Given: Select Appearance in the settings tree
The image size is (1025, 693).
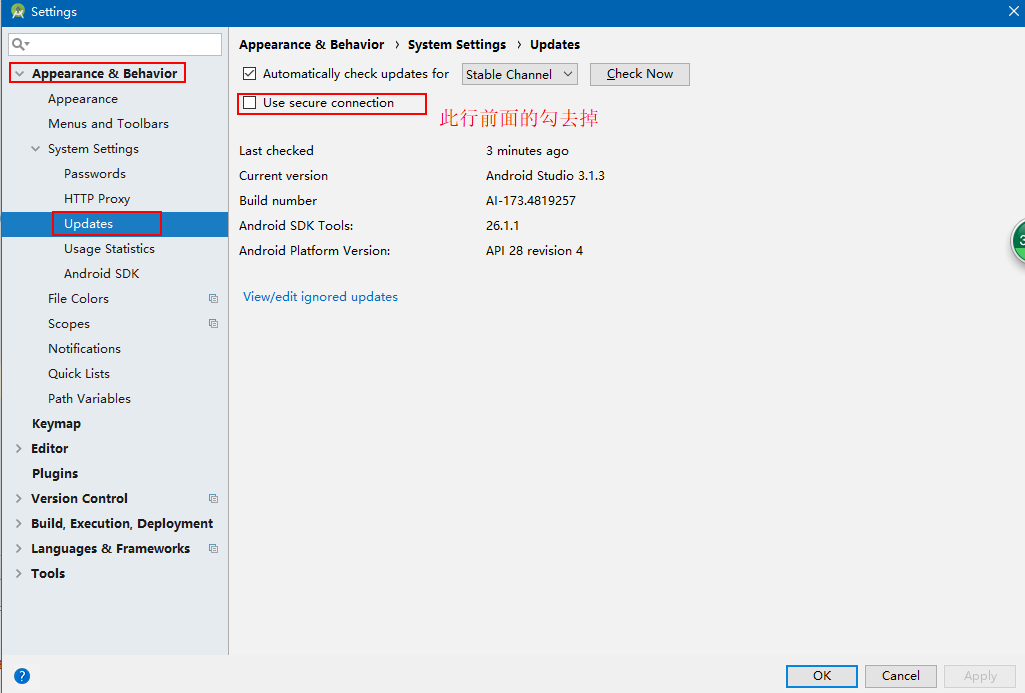Looking at the screenshot, I should tap(83, 99).
